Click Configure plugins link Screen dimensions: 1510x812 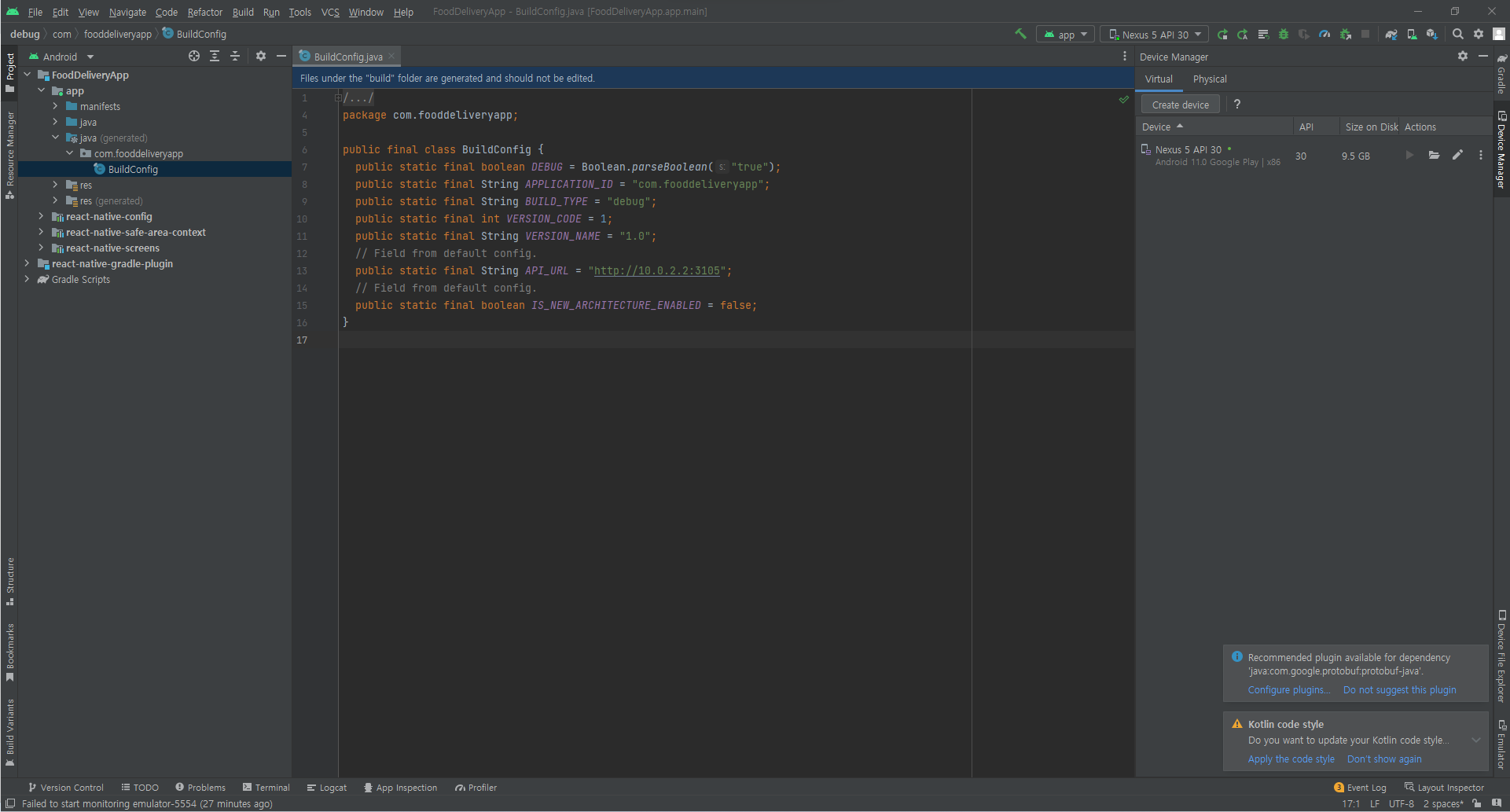pyautogui.click(x=1288, y=689)
